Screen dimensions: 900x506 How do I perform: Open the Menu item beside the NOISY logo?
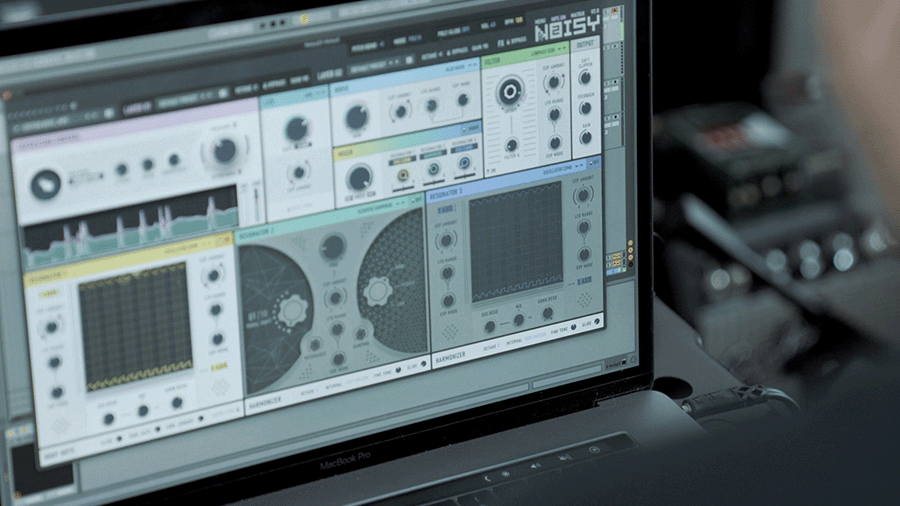point(540,22)
